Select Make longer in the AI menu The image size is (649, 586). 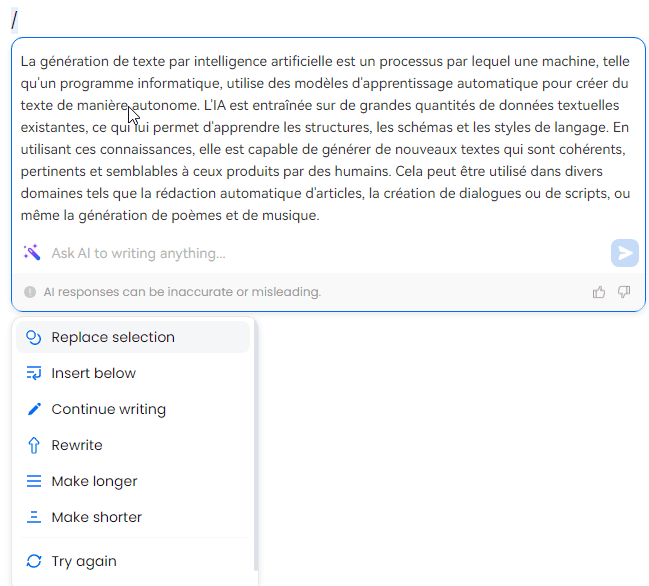click(x=133, y=481)
